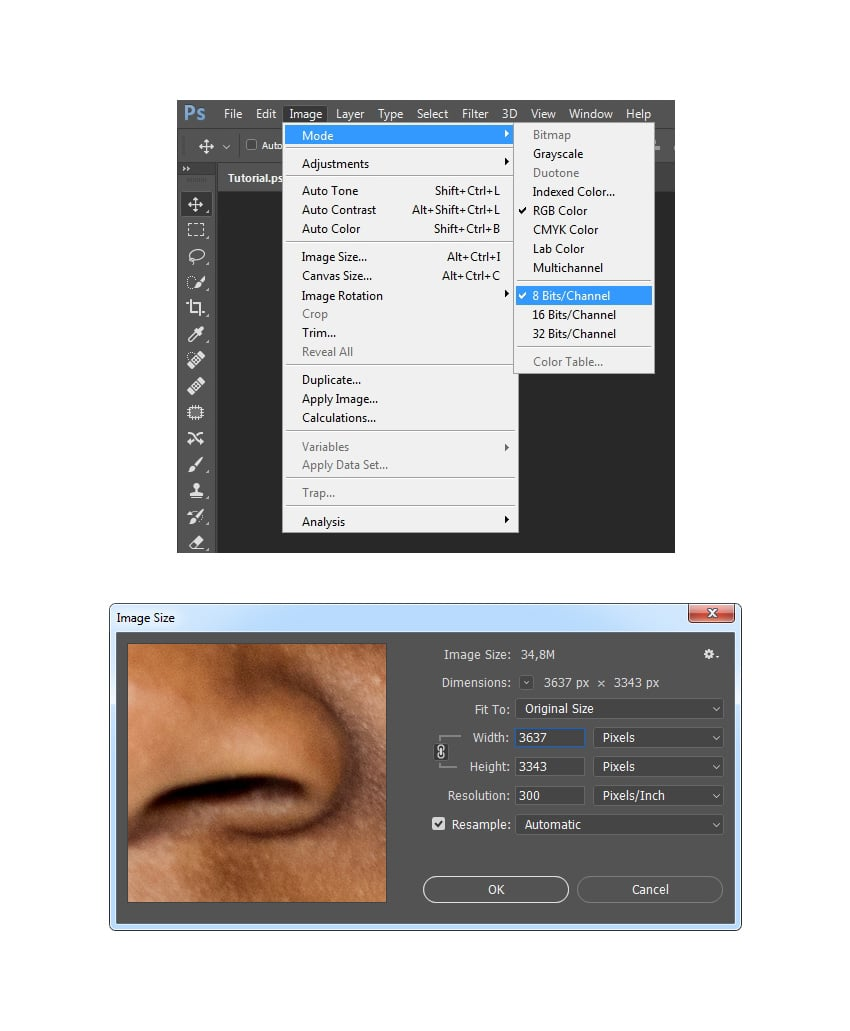The width and height of the screenshot is (850, 1031).
Task: Choose Multichannel mode
Action: click(584, 268)
